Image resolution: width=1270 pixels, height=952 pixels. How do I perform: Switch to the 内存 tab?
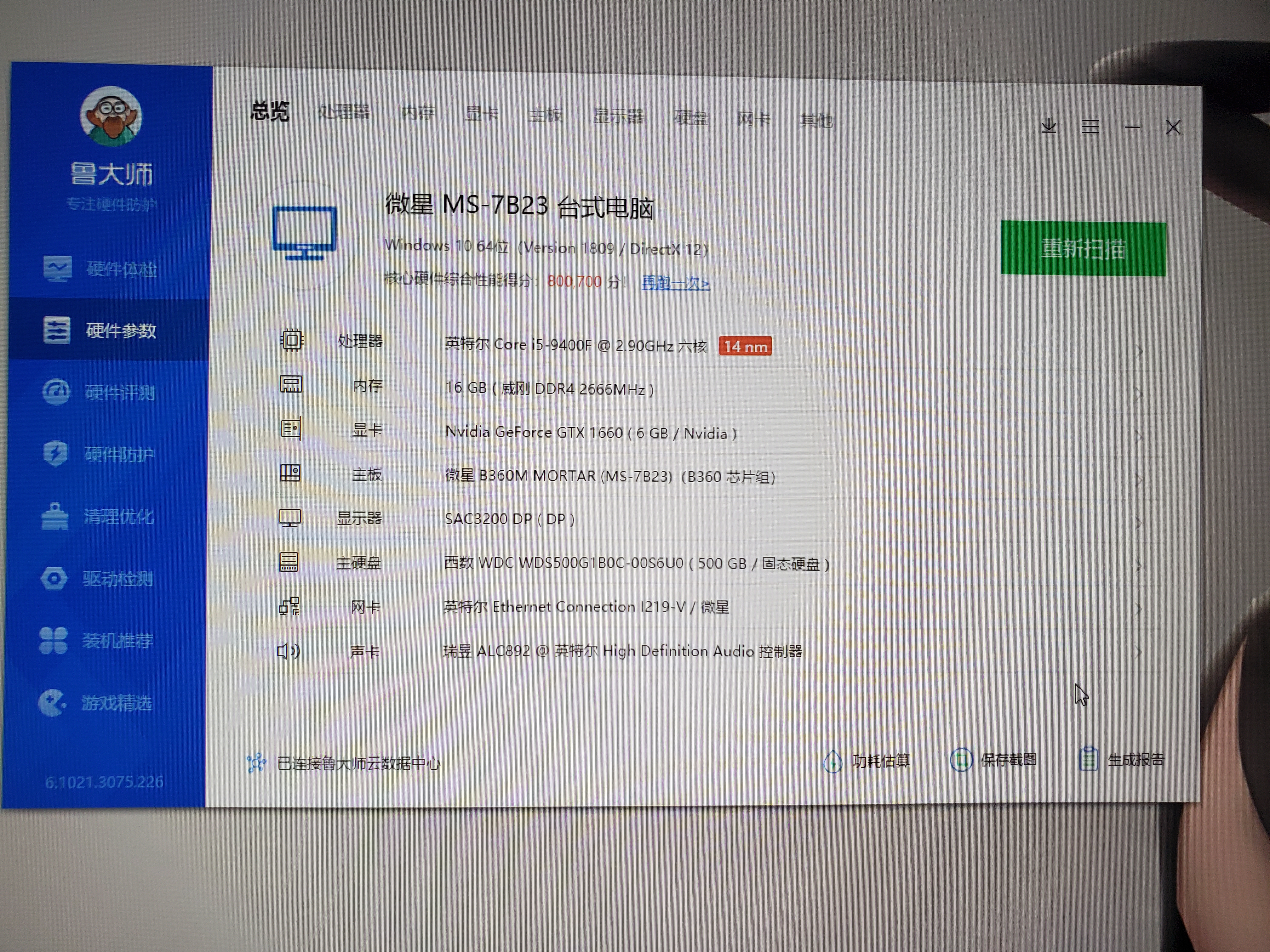point(418,112)
